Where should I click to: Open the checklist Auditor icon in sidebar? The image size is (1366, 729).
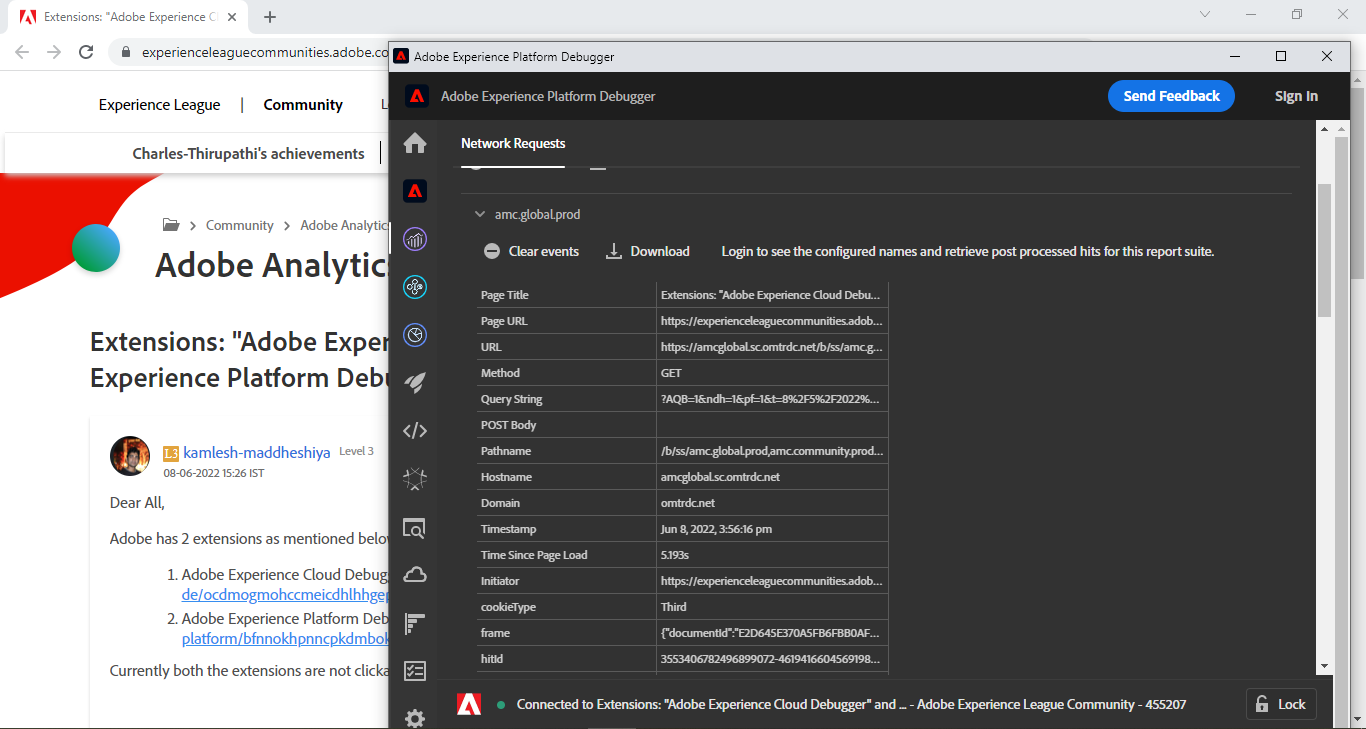(x=415, y=671)
